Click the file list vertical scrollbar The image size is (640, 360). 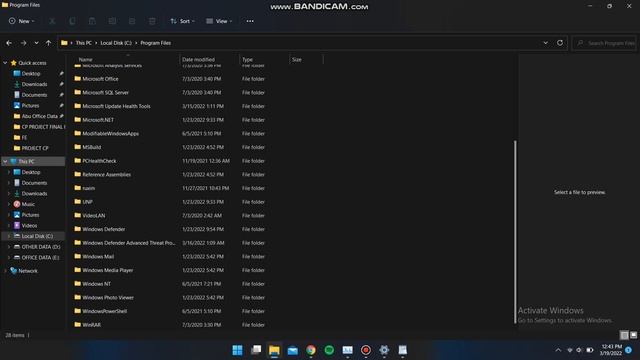(516, 231)
